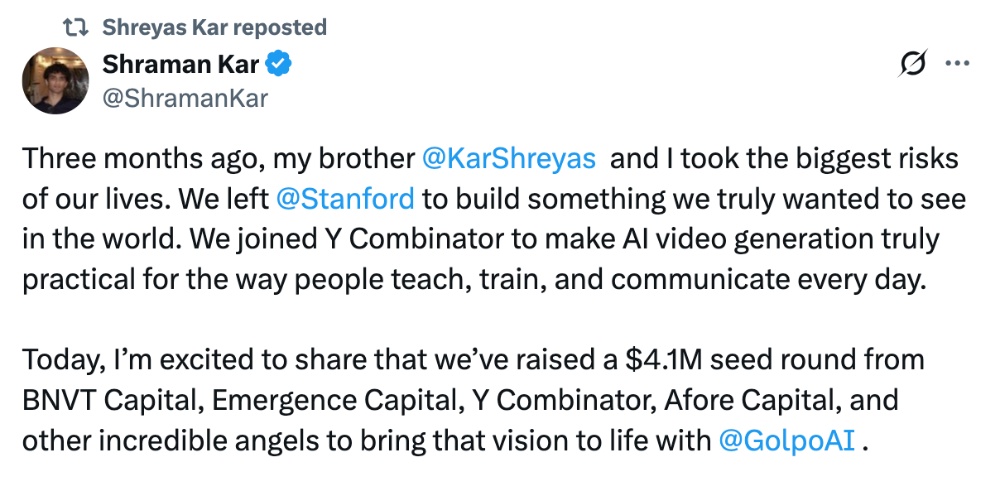Visit the @GolpoAI mention
Image resolution: width=1000 pixels, height=482 pixels.
click(x=787, y=440)
